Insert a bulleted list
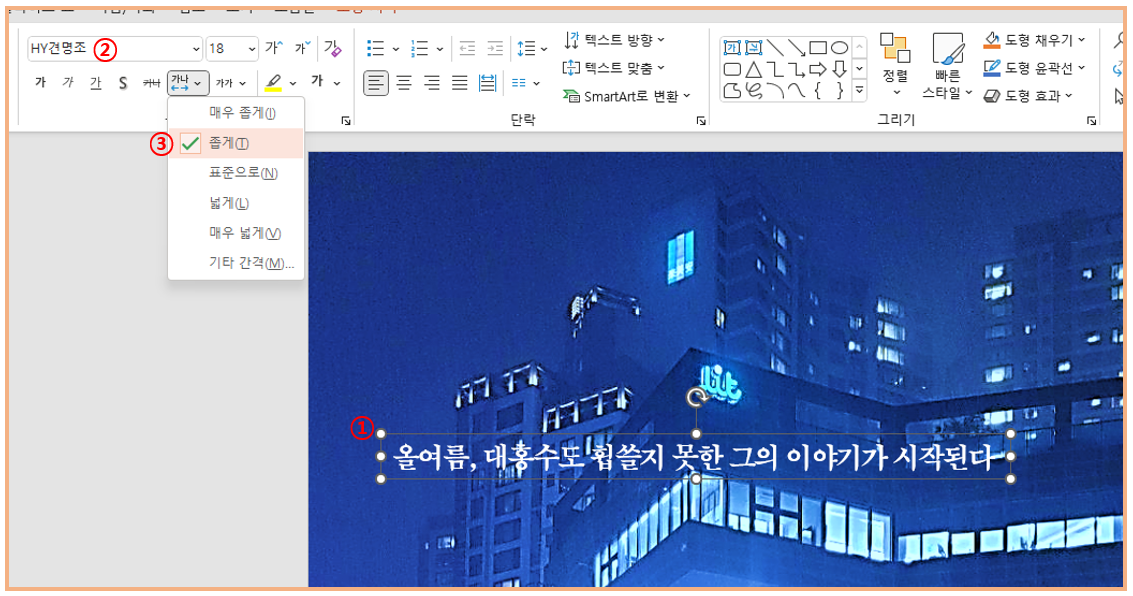Viewport: 1133px width, 596px height. click(376, 48)
